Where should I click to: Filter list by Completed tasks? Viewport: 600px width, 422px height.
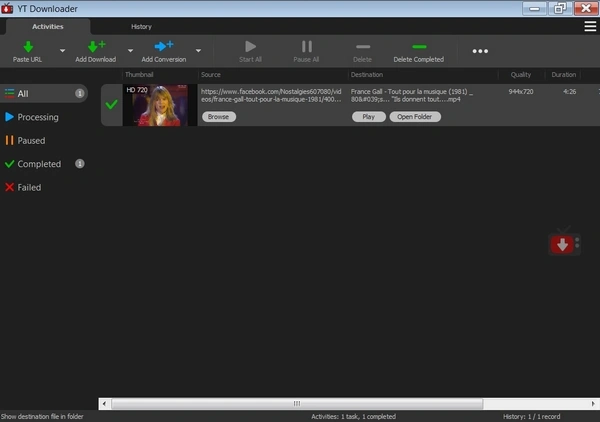39,164
